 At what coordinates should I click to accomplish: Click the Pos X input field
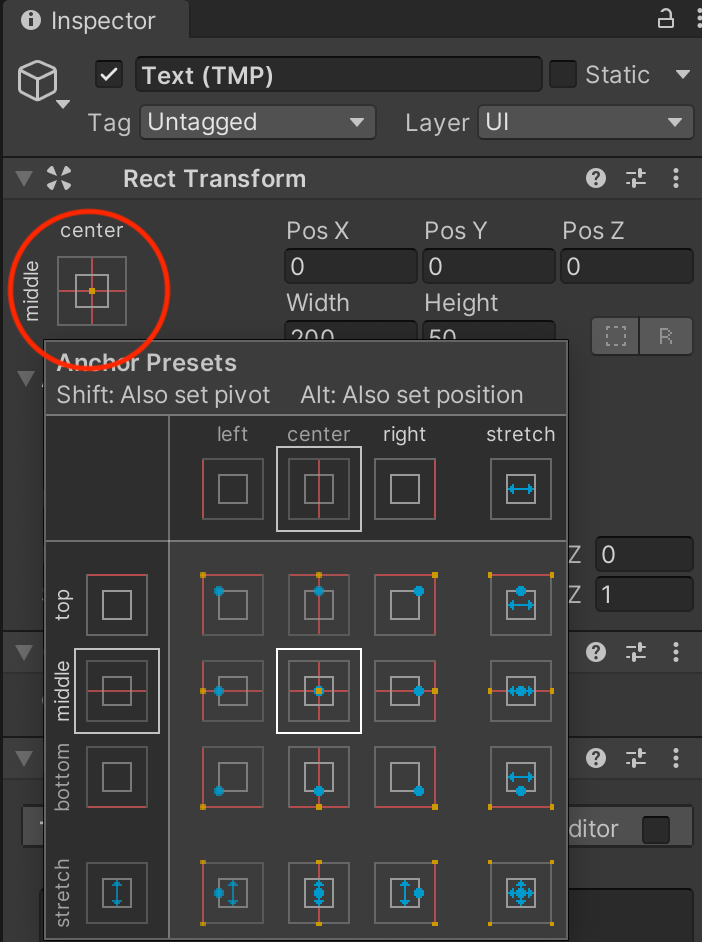point(350,266)
